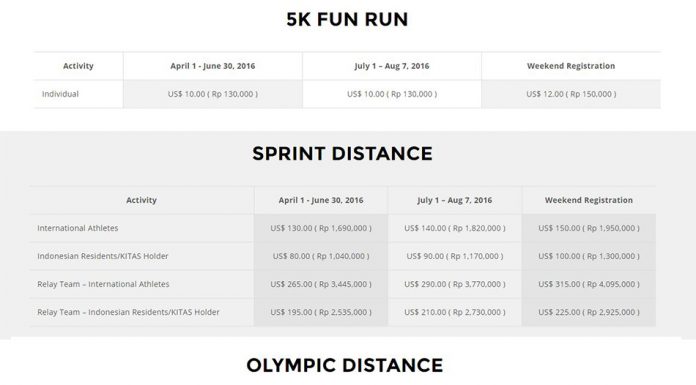Click the US$ 130.00 ( Rp 1,690,000 ) cell
This screenshot has height=385, width=696.
coord(321,228)
